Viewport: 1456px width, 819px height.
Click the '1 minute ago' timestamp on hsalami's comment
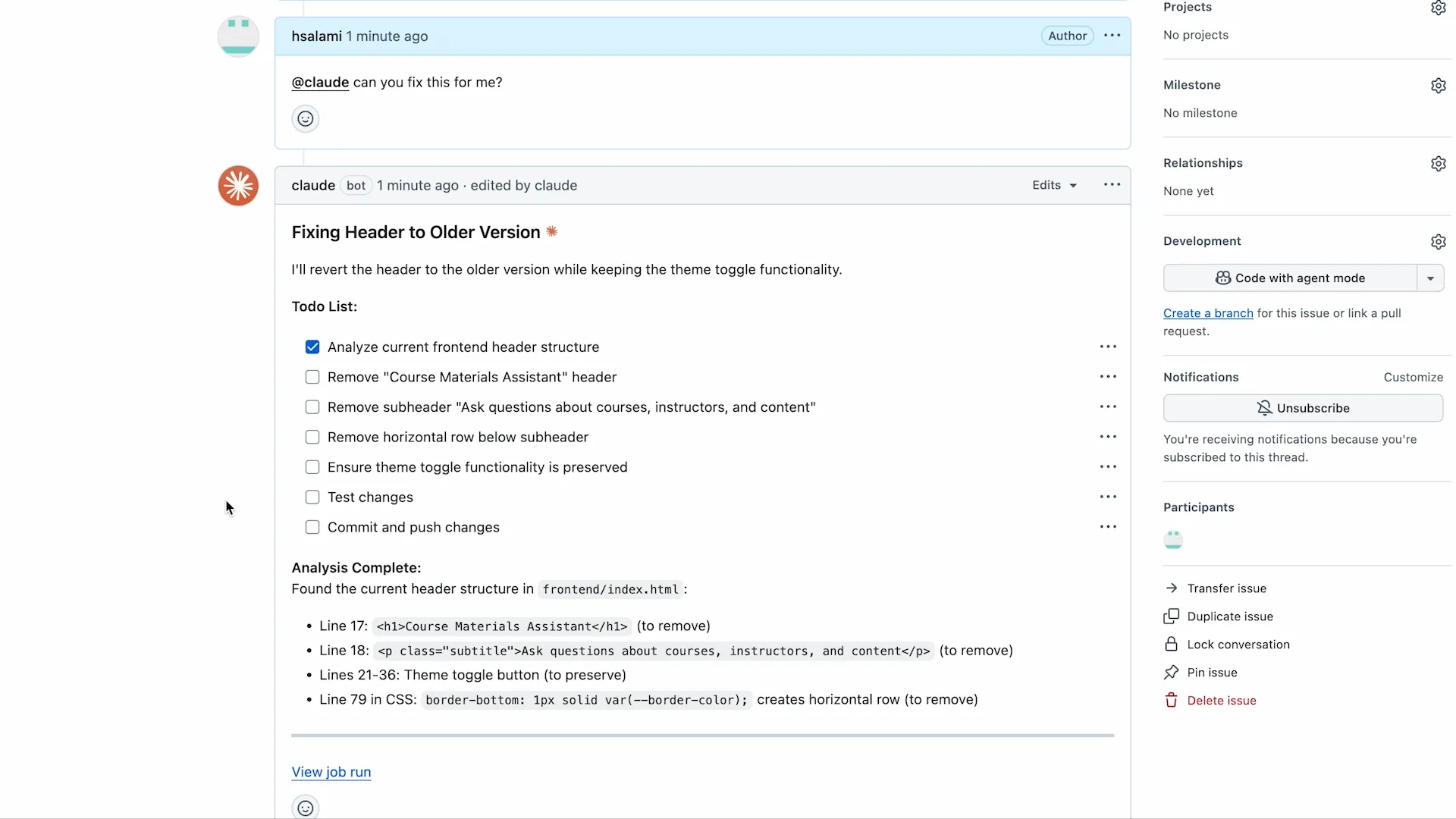click(387, 36)
